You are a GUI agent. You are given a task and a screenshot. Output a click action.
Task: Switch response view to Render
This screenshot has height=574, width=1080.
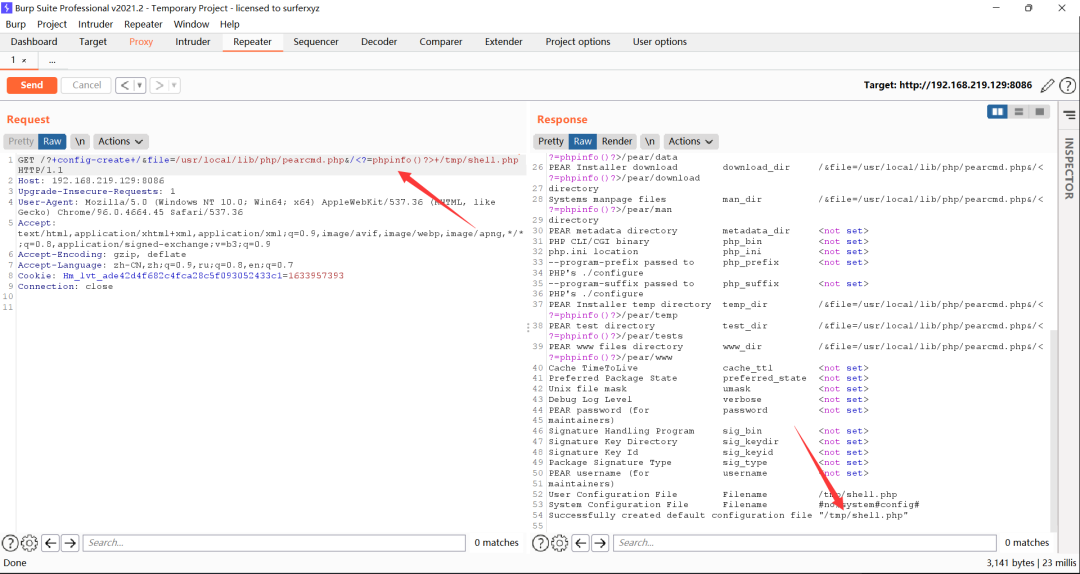(x=616, y=141)
